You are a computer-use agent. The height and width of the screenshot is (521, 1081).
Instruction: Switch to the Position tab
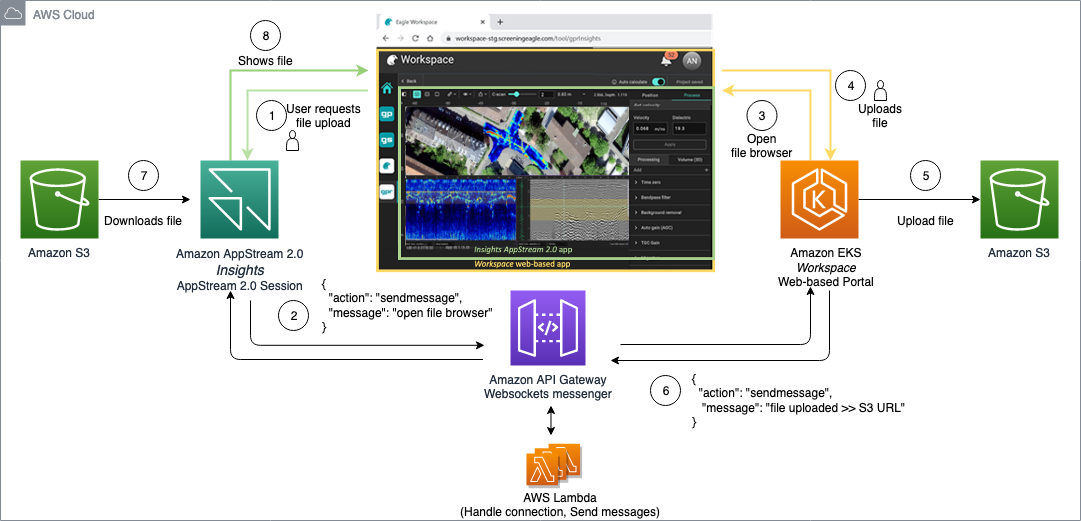point(649,95)
